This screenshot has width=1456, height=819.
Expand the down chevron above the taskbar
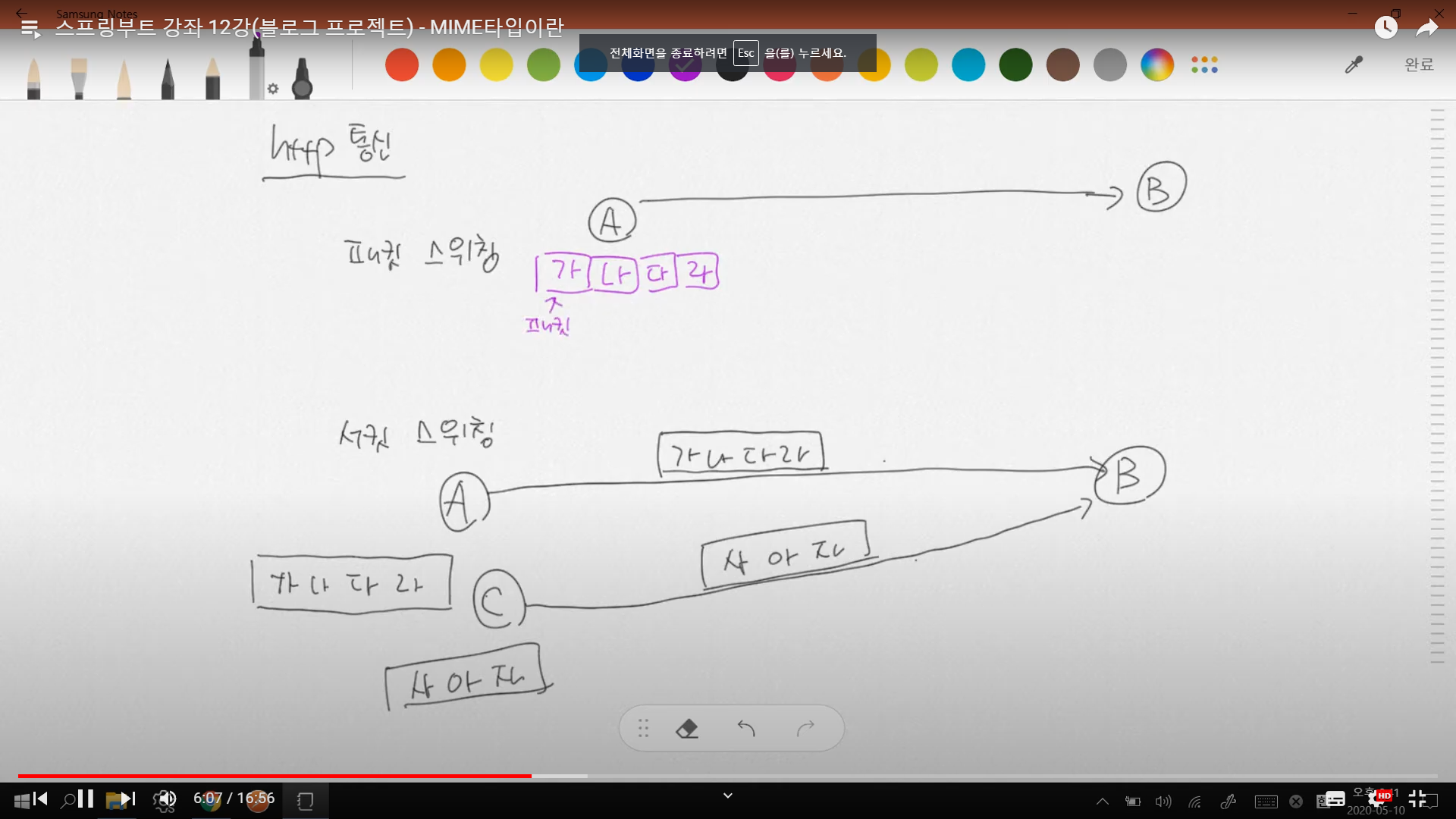pyautogui.click(x=728, y=795)
